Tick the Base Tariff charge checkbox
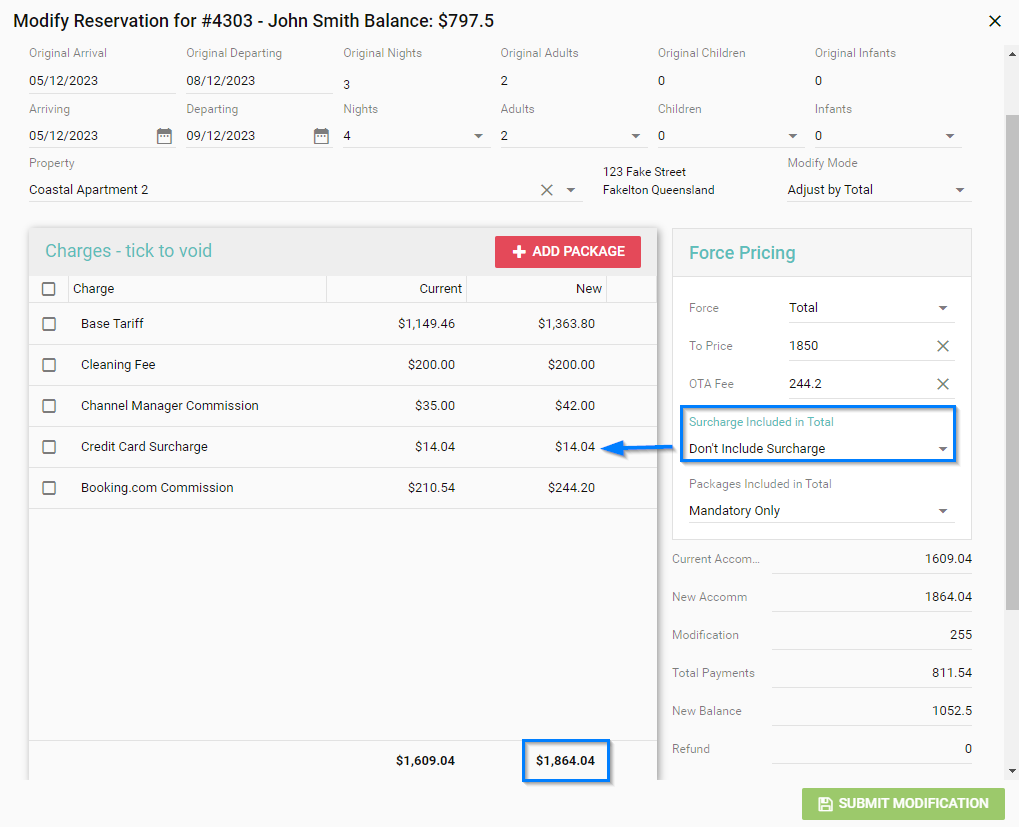1019x827 pixels. (x=49, y=324)
